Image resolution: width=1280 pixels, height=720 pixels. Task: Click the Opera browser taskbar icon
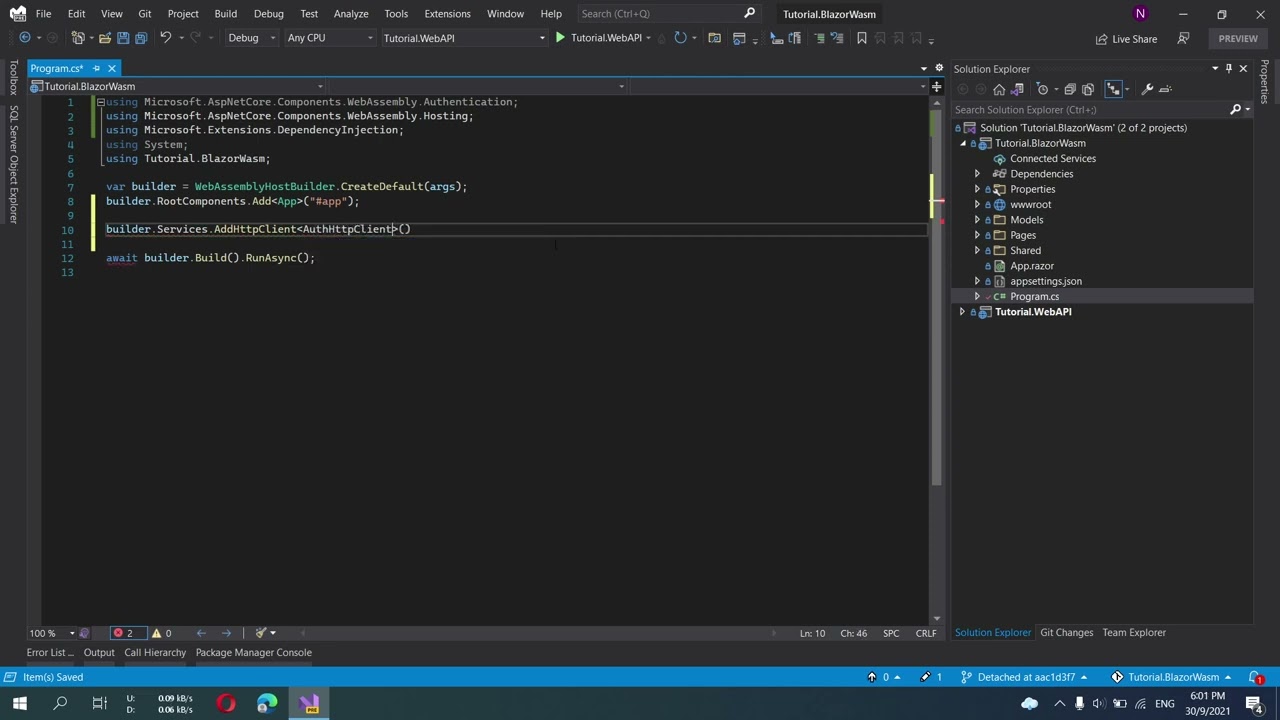[226, 704]
